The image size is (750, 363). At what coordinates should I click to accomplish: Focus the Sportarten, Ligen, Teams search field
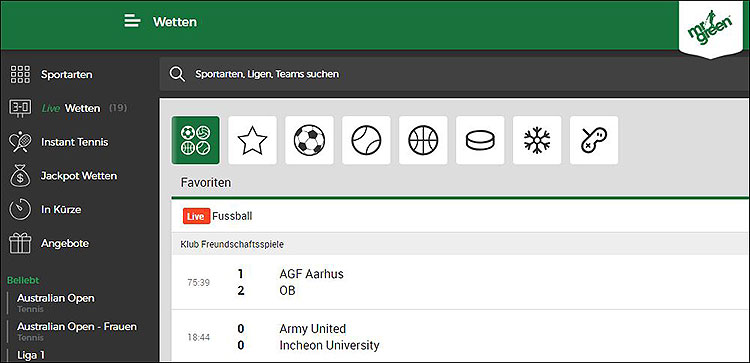click(x=454, y=74)
